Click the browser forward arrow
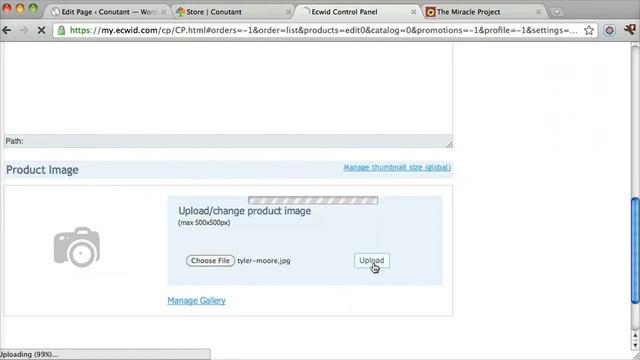 [24, 30]
